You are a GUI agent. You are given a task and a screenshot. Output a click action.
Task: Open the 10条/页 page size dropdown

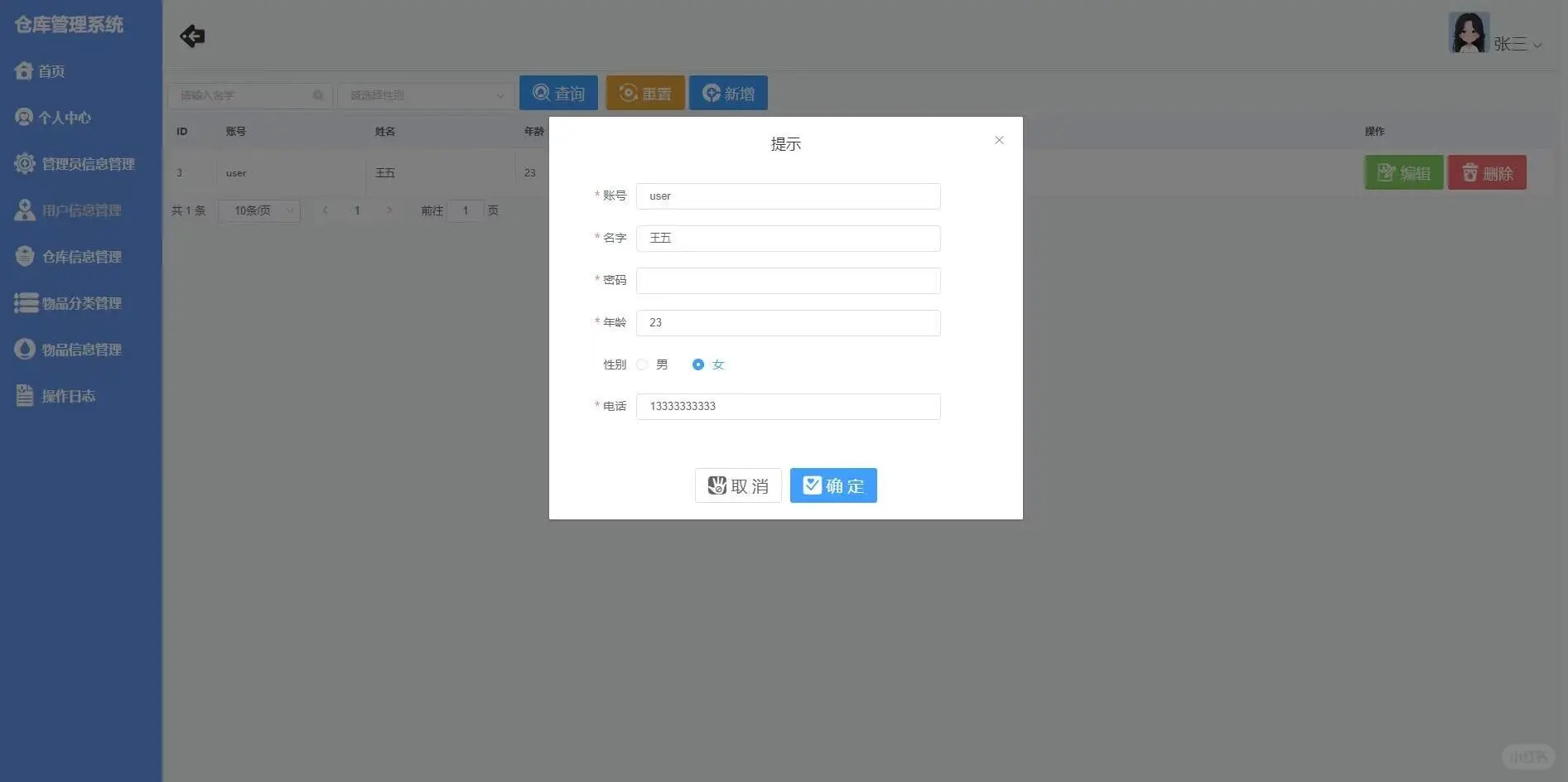(258, 210)
